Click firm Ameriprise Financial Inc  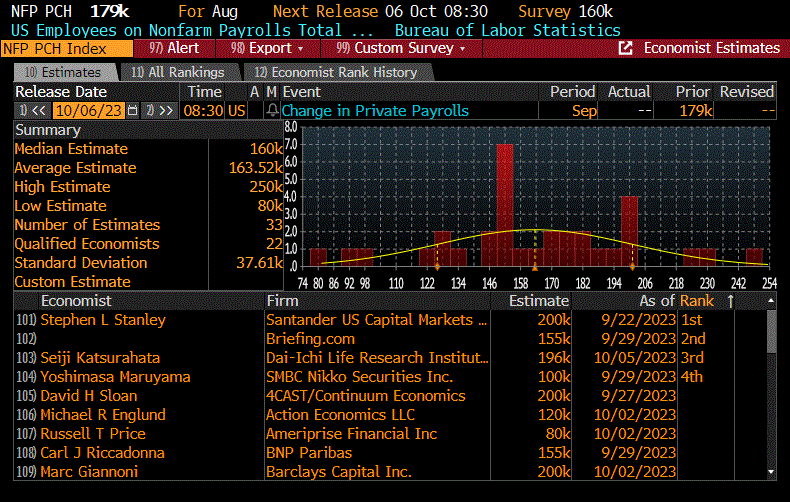(x=352, y=434)
